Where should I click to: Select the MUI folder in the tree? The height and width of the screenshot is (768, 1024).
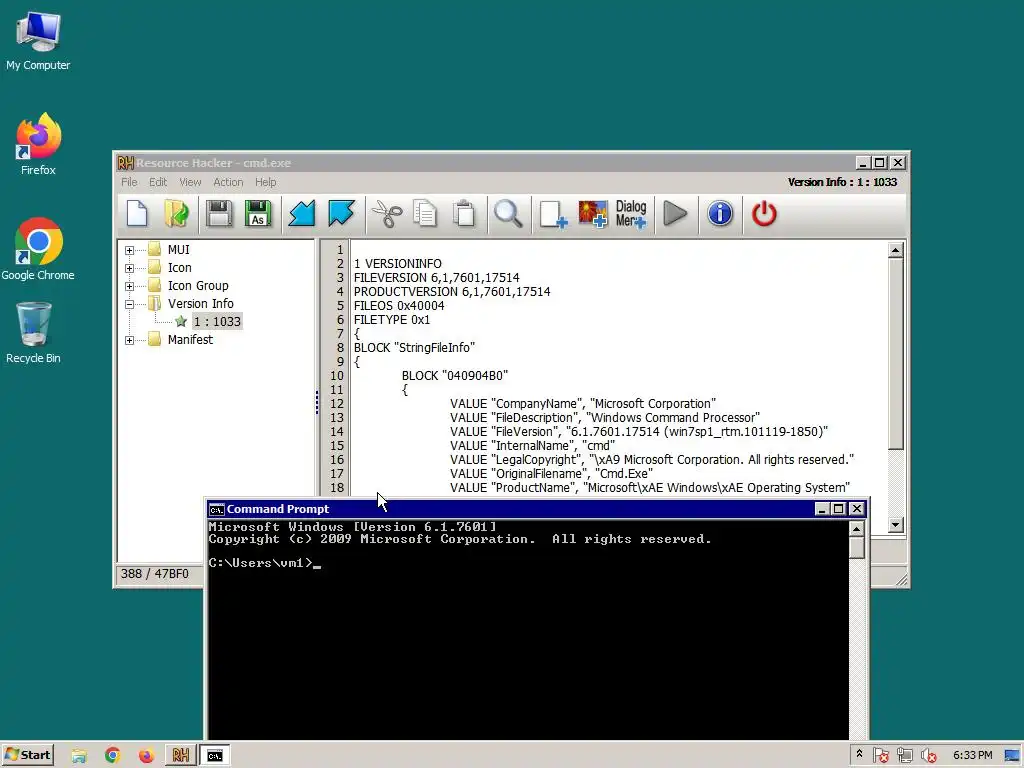click(x=178, y=249)
